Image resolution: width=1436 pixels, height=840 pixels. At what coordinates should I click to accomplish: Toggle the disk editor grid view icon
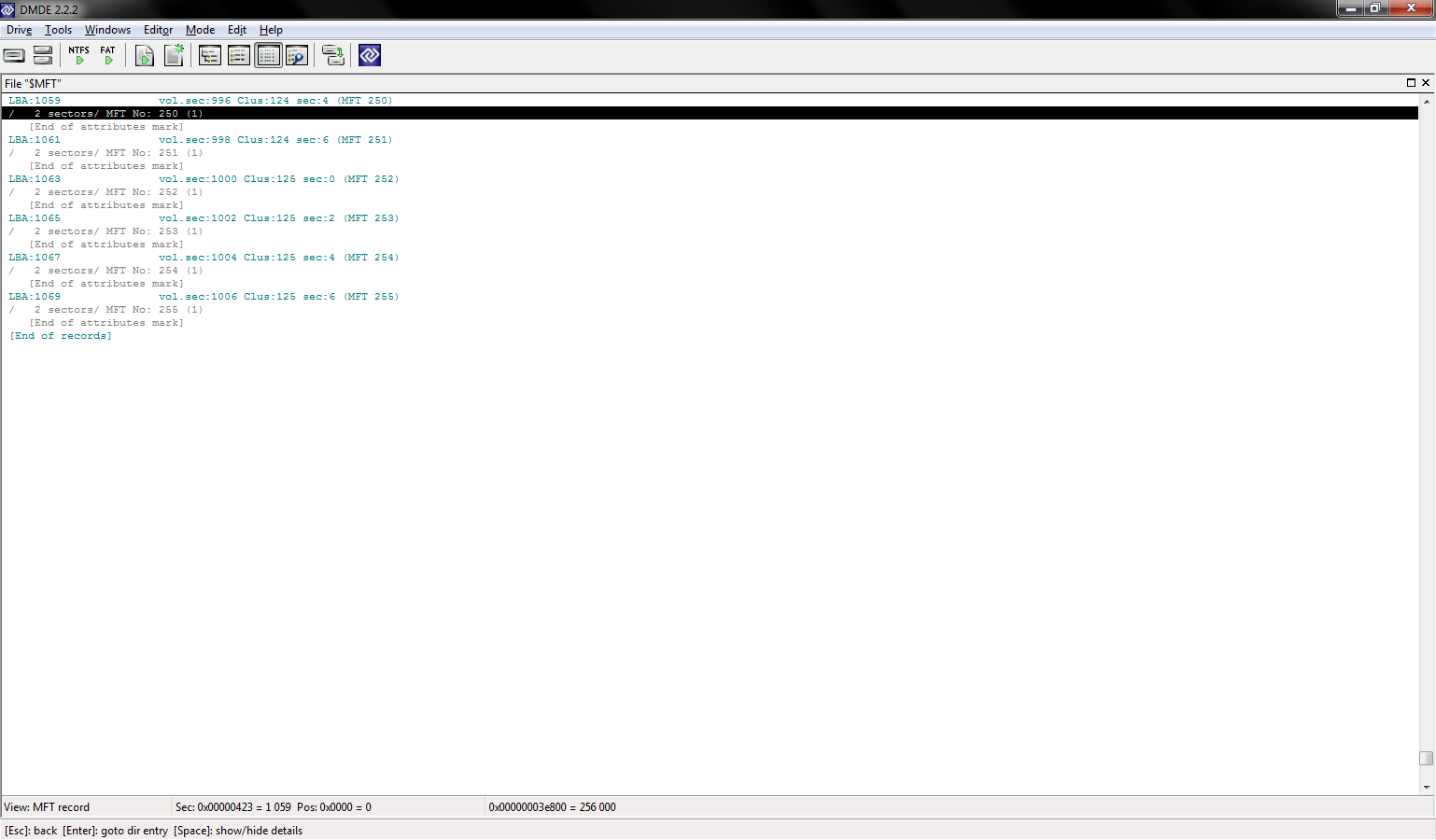click(x=268, y=56)
